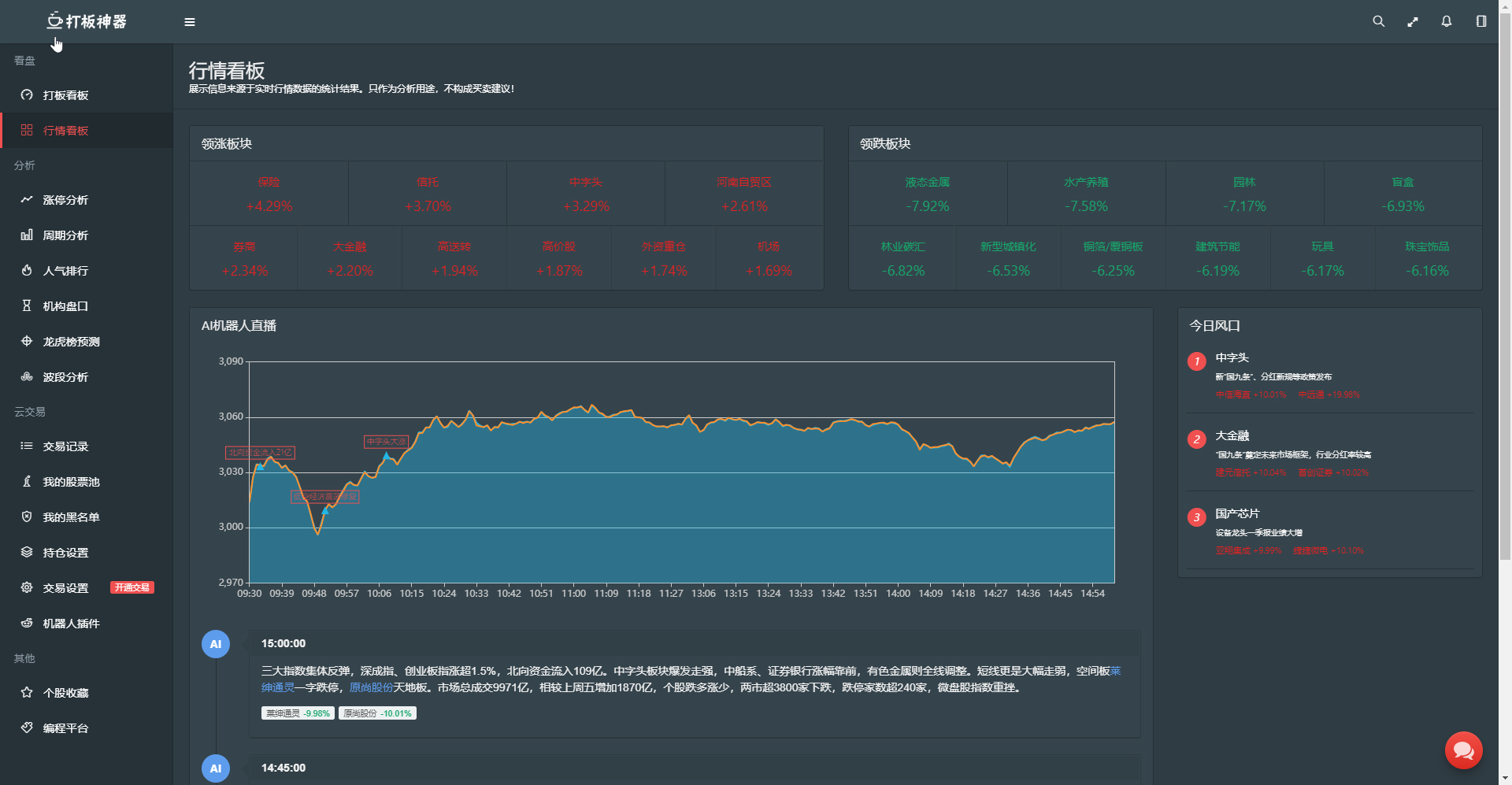
Task: Click the 原尚股份 -10.01% tag
Action: tap(377, 713)
